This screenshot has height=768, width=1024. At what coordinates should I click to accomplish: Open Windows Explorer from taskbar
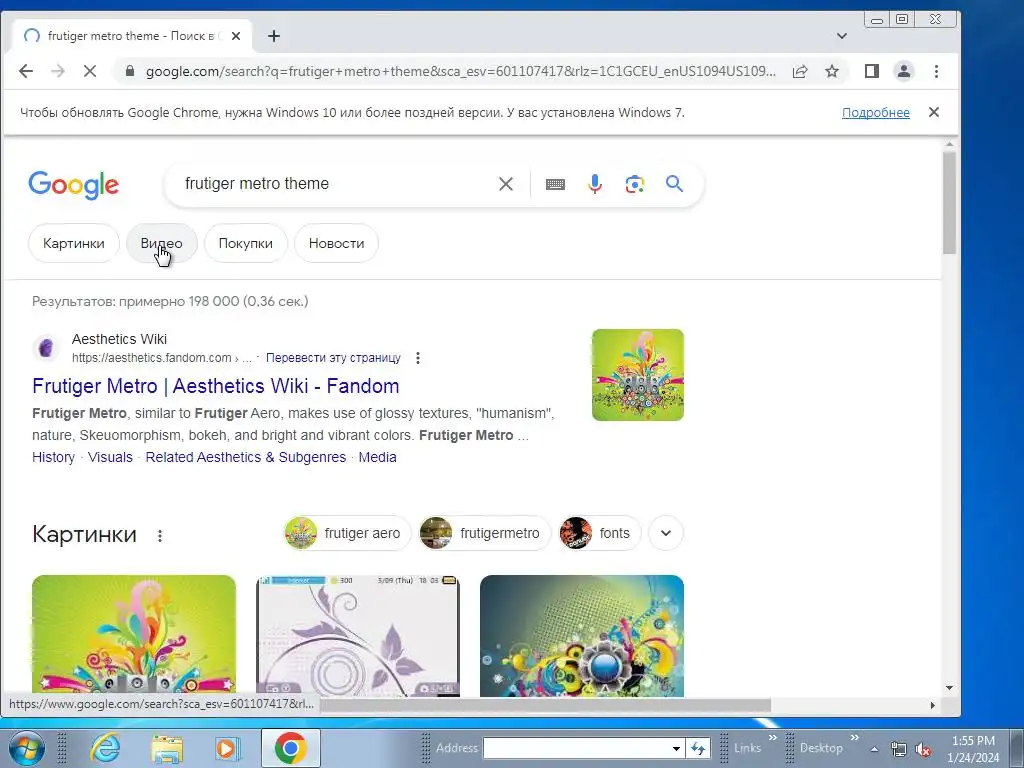[167, 748]
